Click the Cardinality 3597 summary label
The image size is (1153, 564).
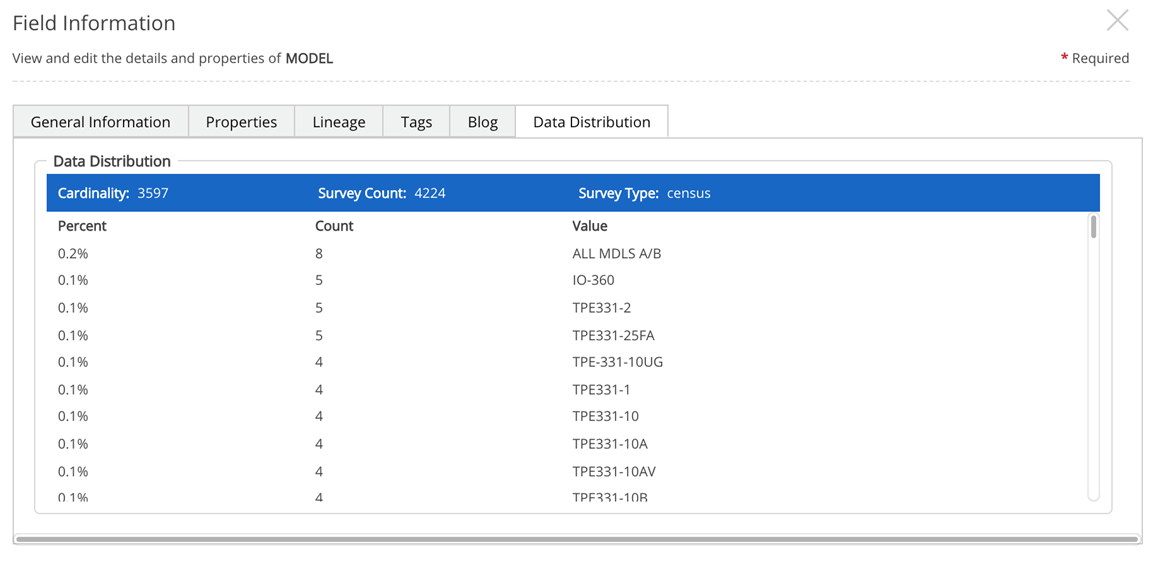[113, 193]
